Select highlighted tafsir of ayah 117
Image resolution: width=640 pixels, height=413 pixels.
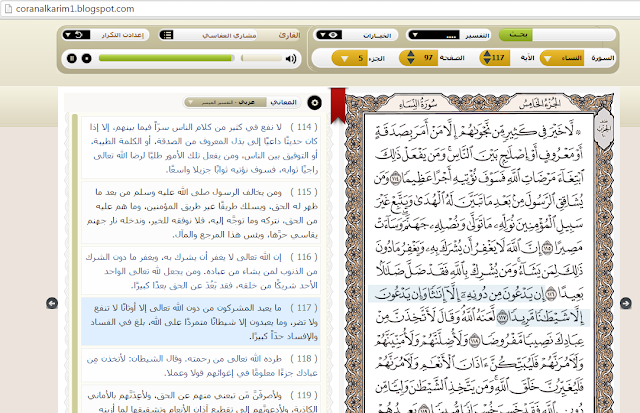[201, 322]
